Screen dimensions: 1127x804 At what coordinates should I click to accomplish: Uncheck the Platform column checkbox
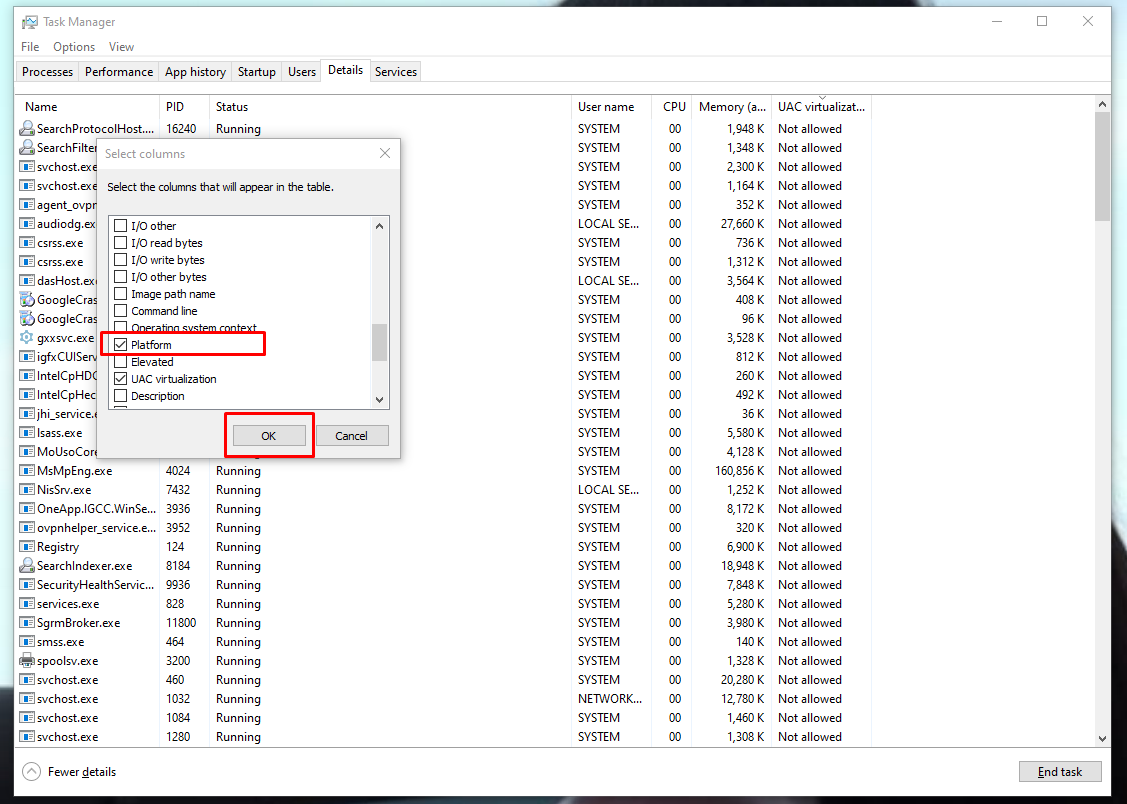pos(121,345)
